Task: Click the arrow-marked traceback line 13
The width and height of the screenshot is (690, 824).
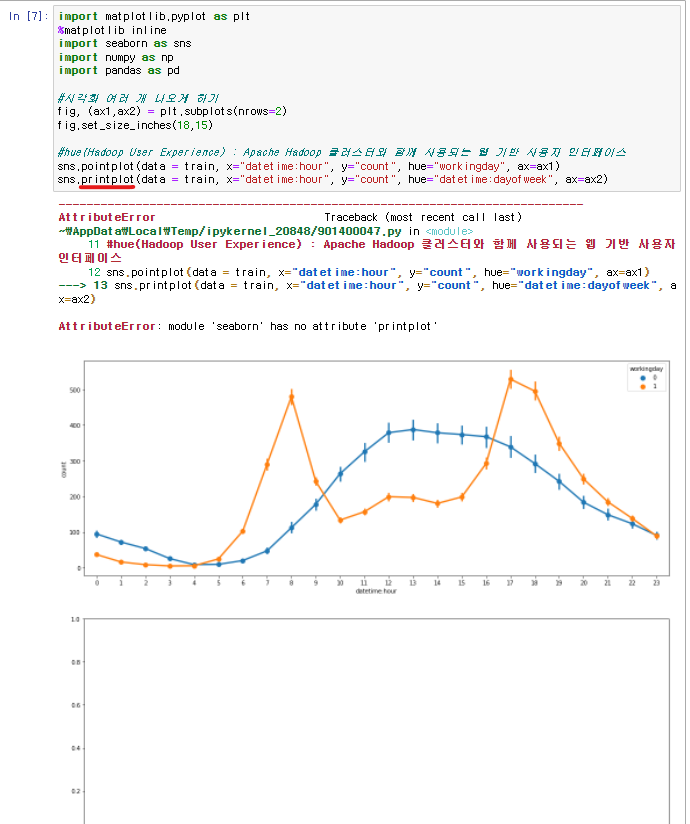Action: 367,292
